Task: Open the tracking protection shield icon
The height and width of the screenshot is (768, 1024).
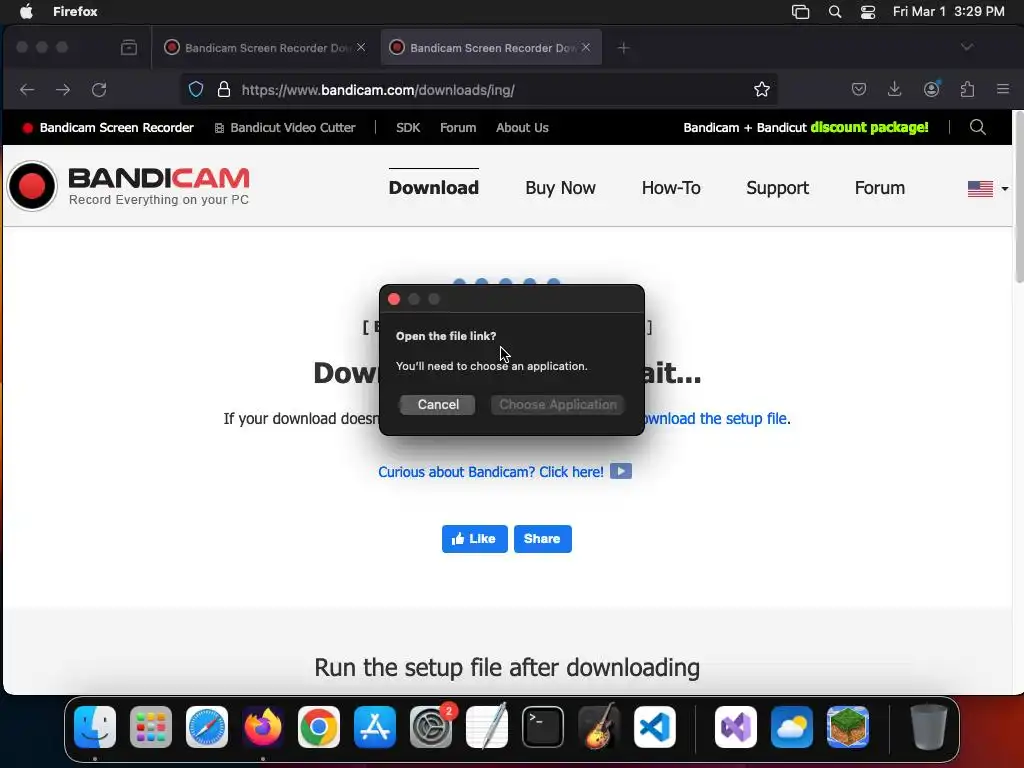Action: click(x=196, y=89)
